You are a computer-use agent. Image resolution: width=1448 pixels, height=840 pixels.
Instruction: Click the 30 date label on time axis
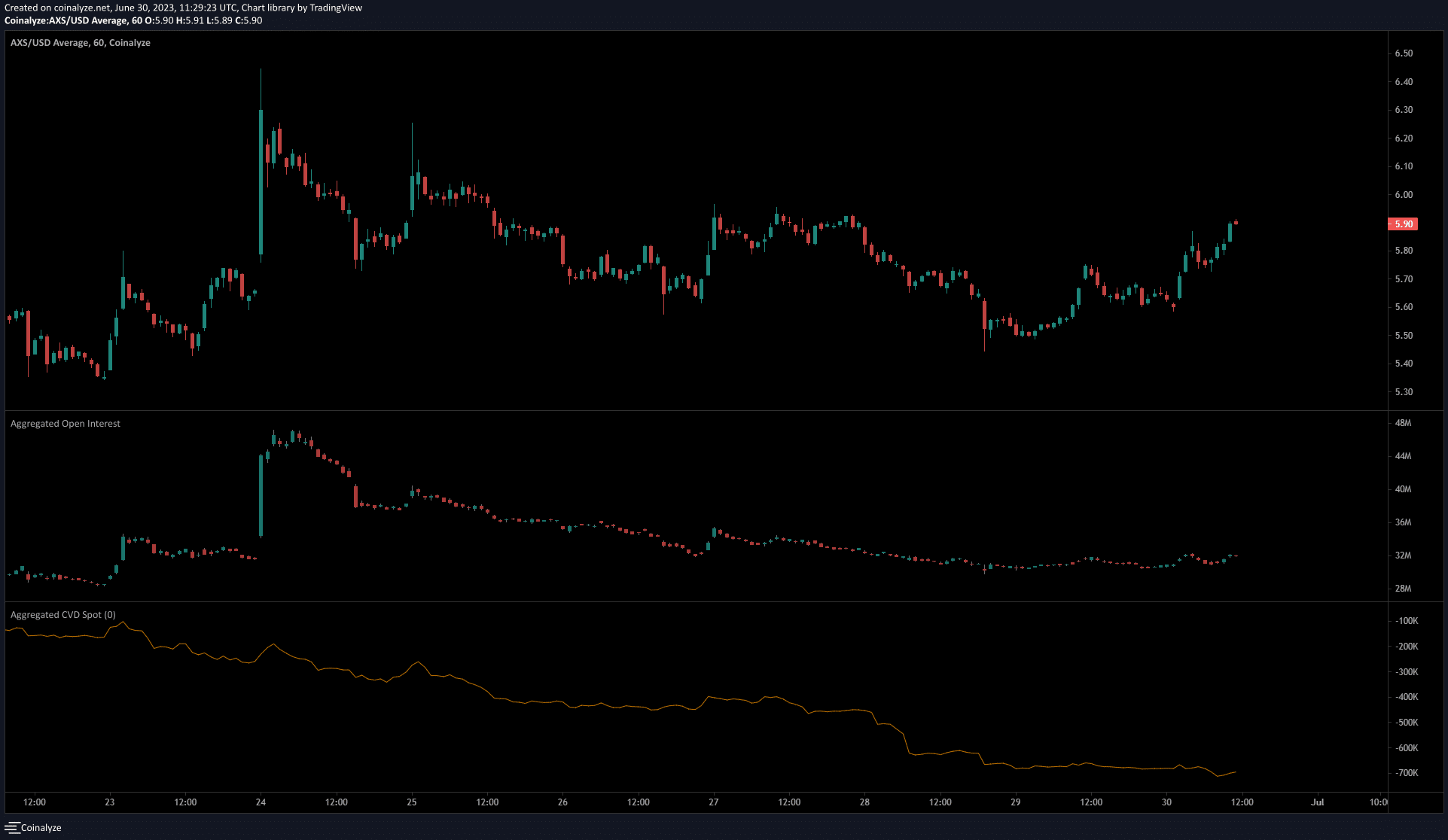point(1166,802)
